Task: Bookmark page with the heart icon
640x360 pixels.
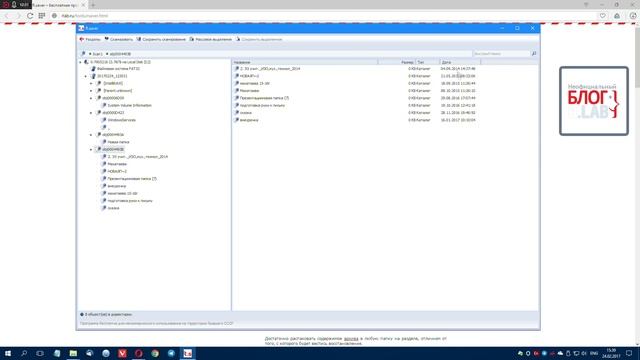Action: coord(602,16)
